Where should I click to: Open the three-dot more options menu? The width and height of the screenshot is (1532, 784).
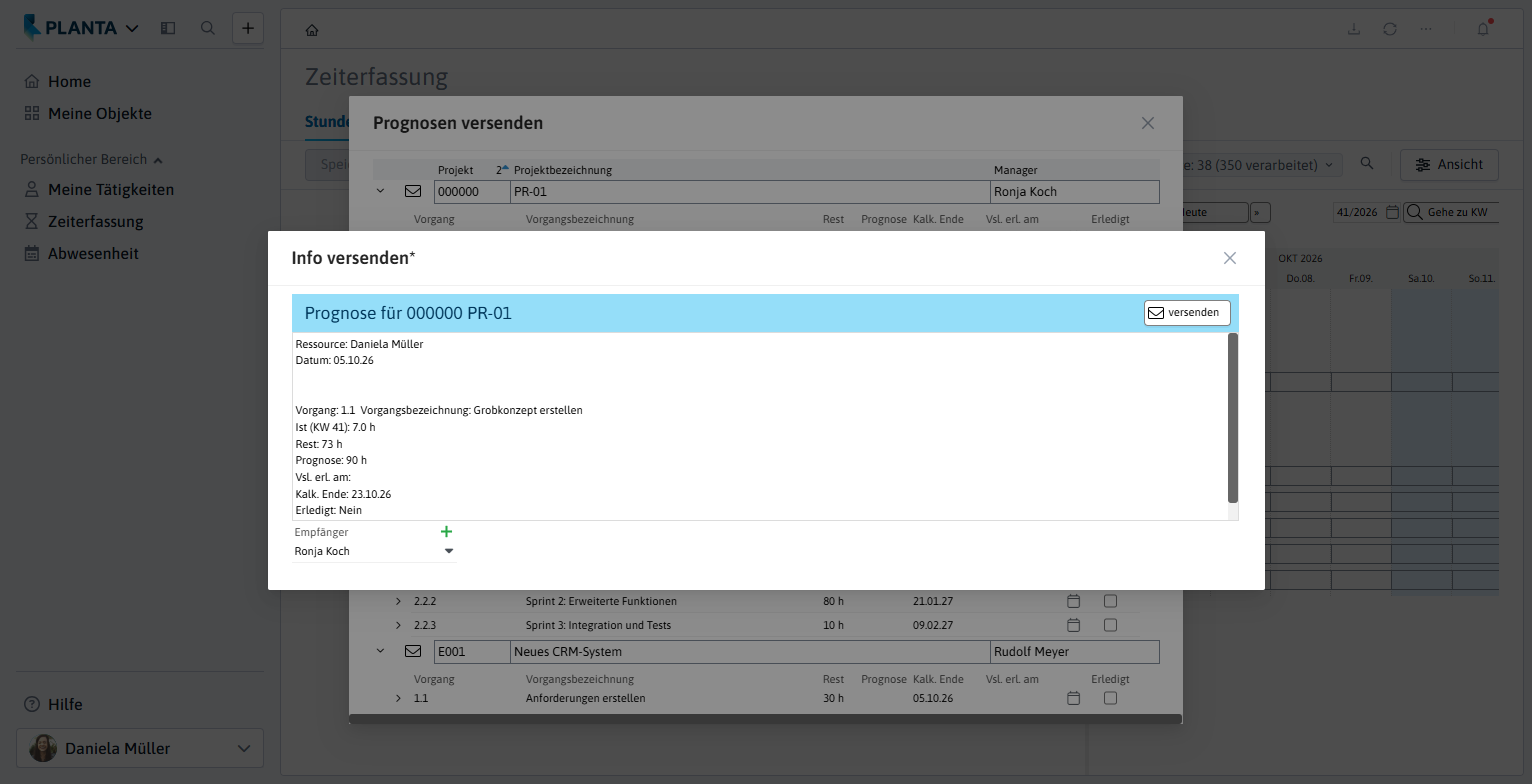pyautogui.click(x=1426, y=29)
